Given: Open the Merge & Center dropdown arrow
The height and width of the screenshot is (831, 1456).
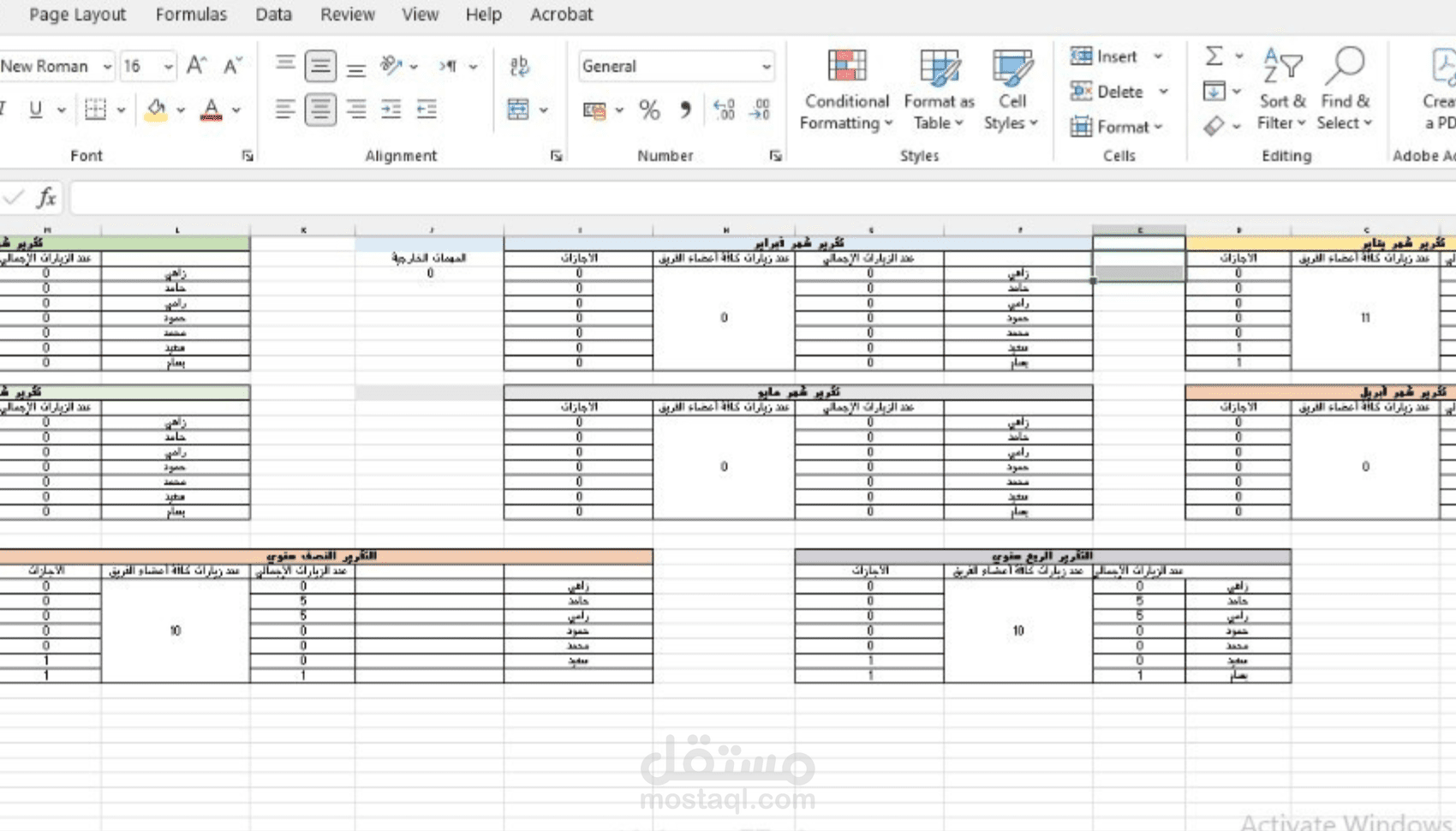Looking at the screenshot, I should (543, 110).
